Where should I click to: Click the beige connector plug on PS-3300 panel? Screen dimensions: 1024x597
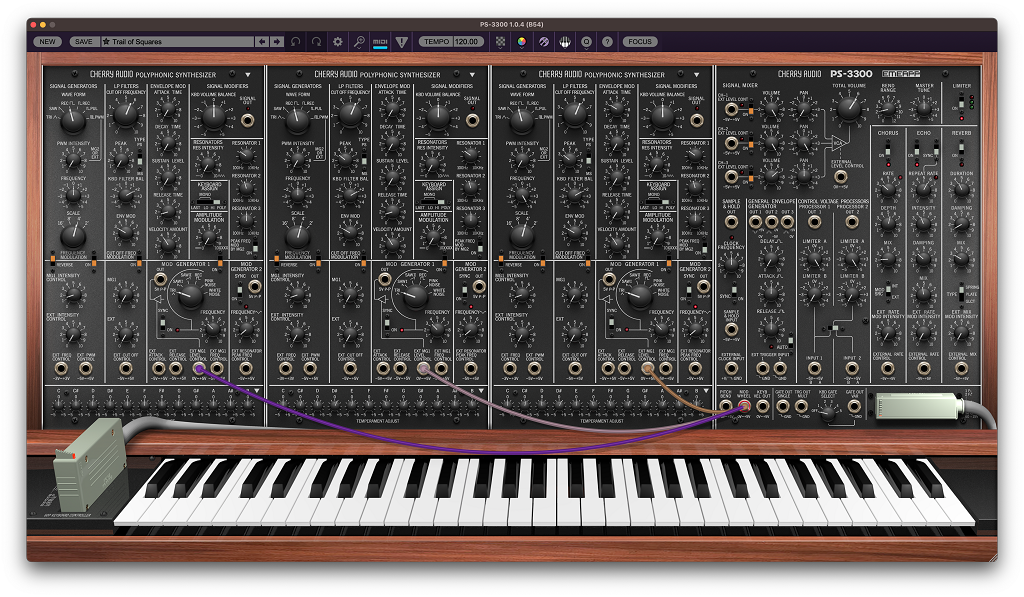click(x=919, y=406)
